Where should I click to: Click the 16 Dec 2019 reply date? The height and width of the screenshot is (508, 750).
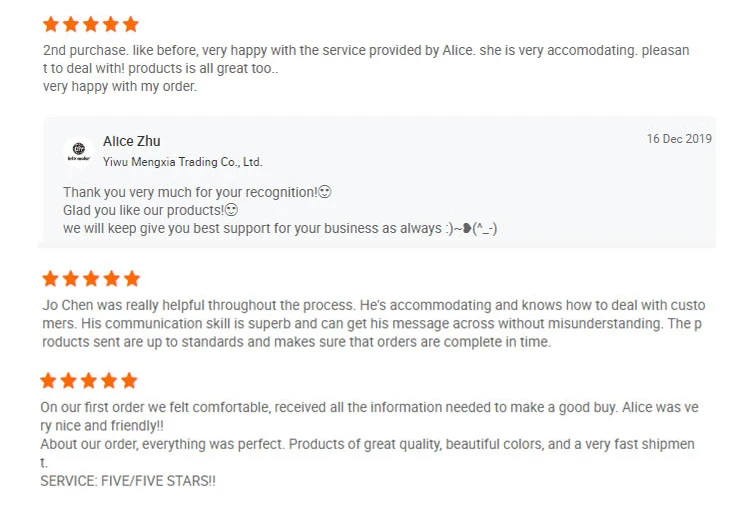679,139
